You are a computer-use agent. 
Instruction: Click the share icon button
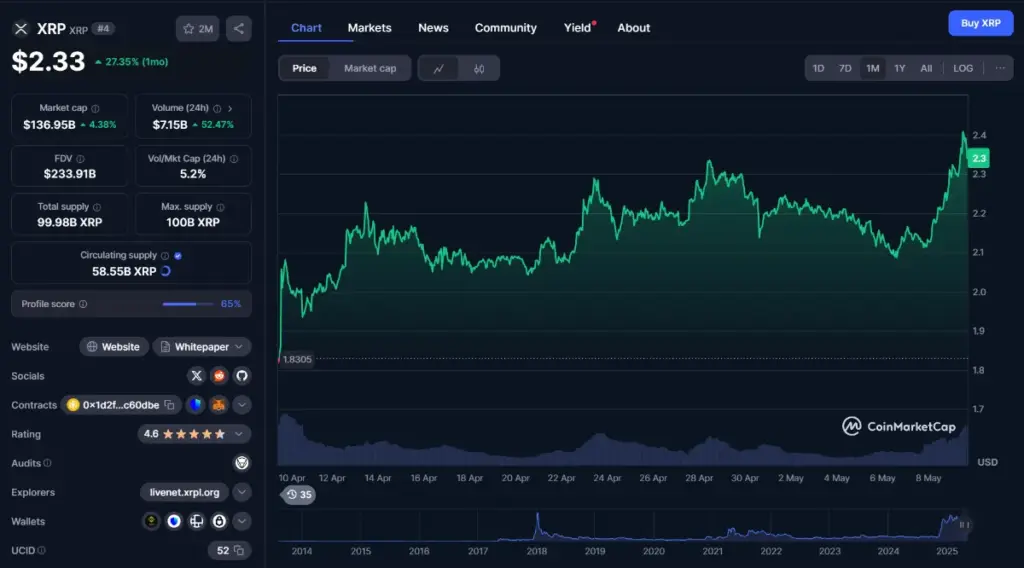point(238,29)
